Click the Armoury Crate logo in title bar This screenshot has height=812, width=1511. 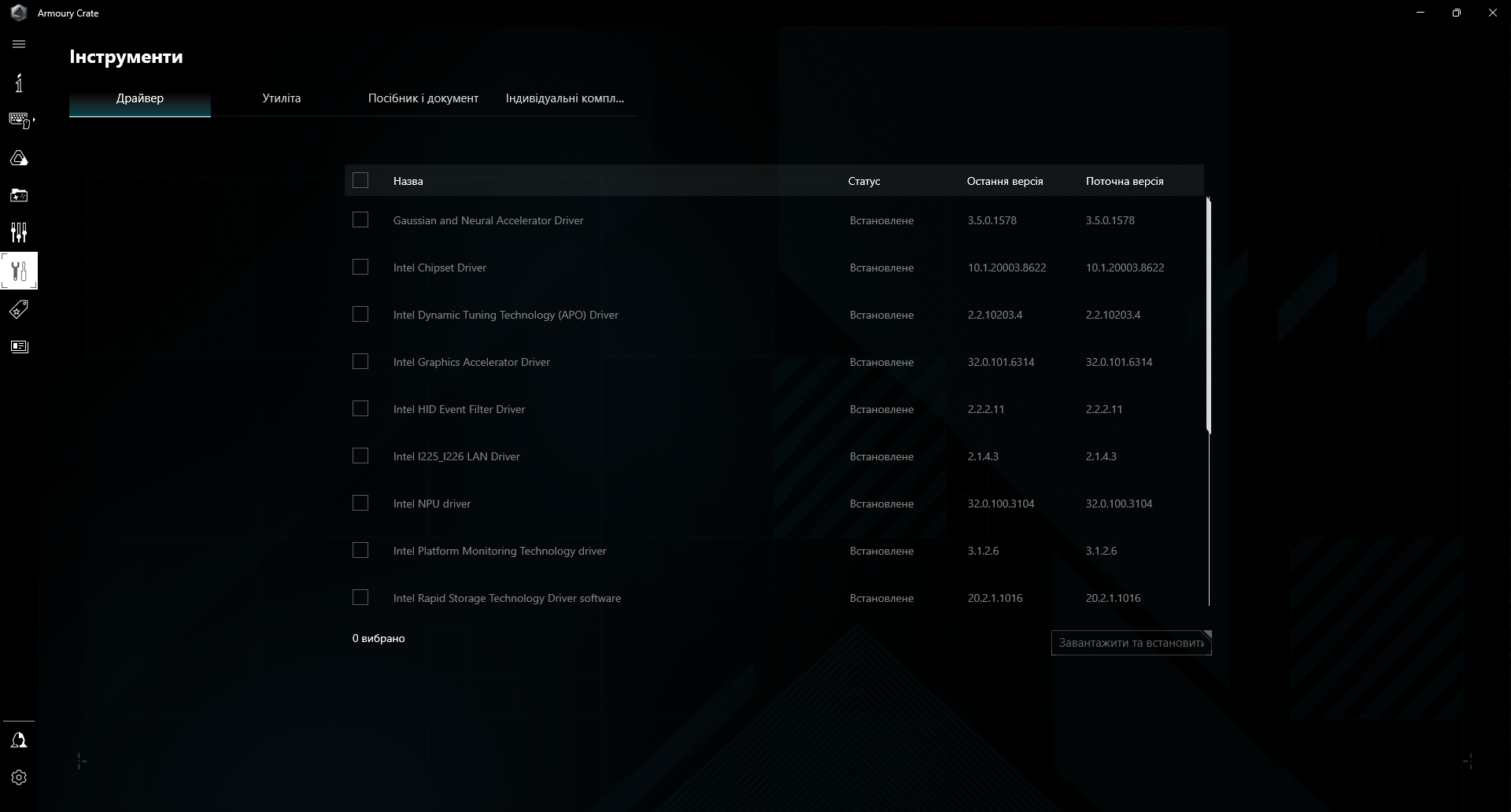[19, 13]
